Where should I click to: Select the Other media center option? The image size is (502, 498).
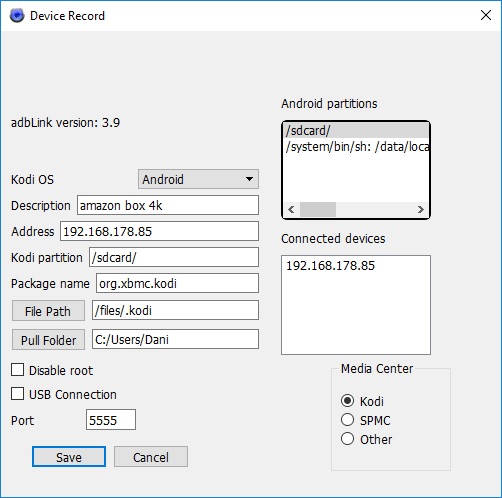coord(347,439)
